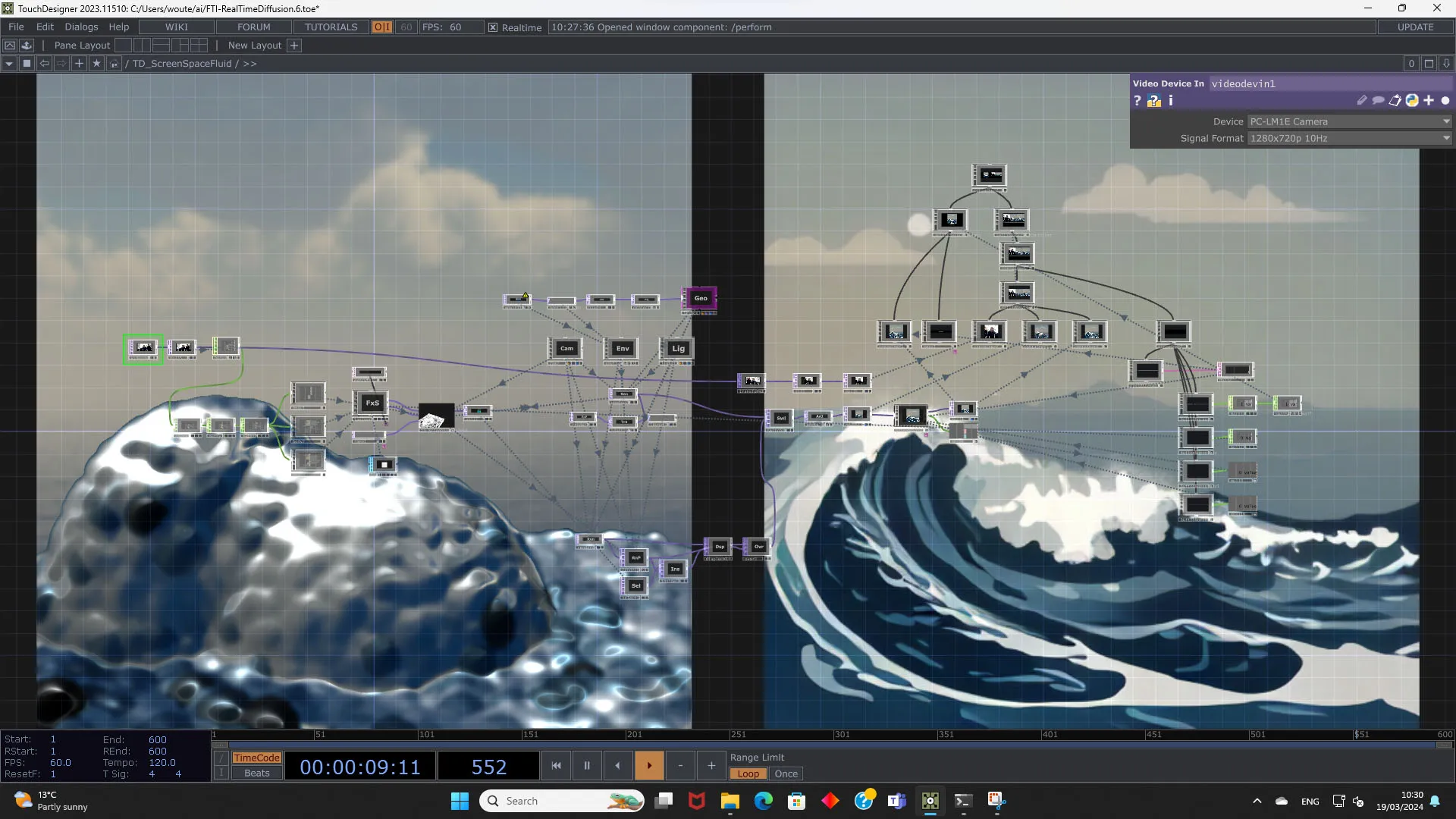Click the pencil edit icon in parameter dialog
The image size is (1456, 819).
(x=1361, y=100)
